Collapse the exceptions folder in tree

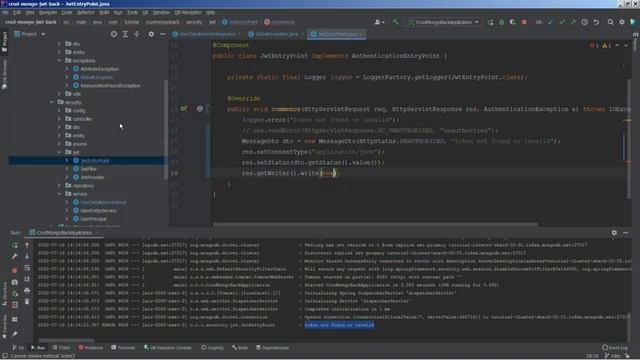(x=59, y=60)
